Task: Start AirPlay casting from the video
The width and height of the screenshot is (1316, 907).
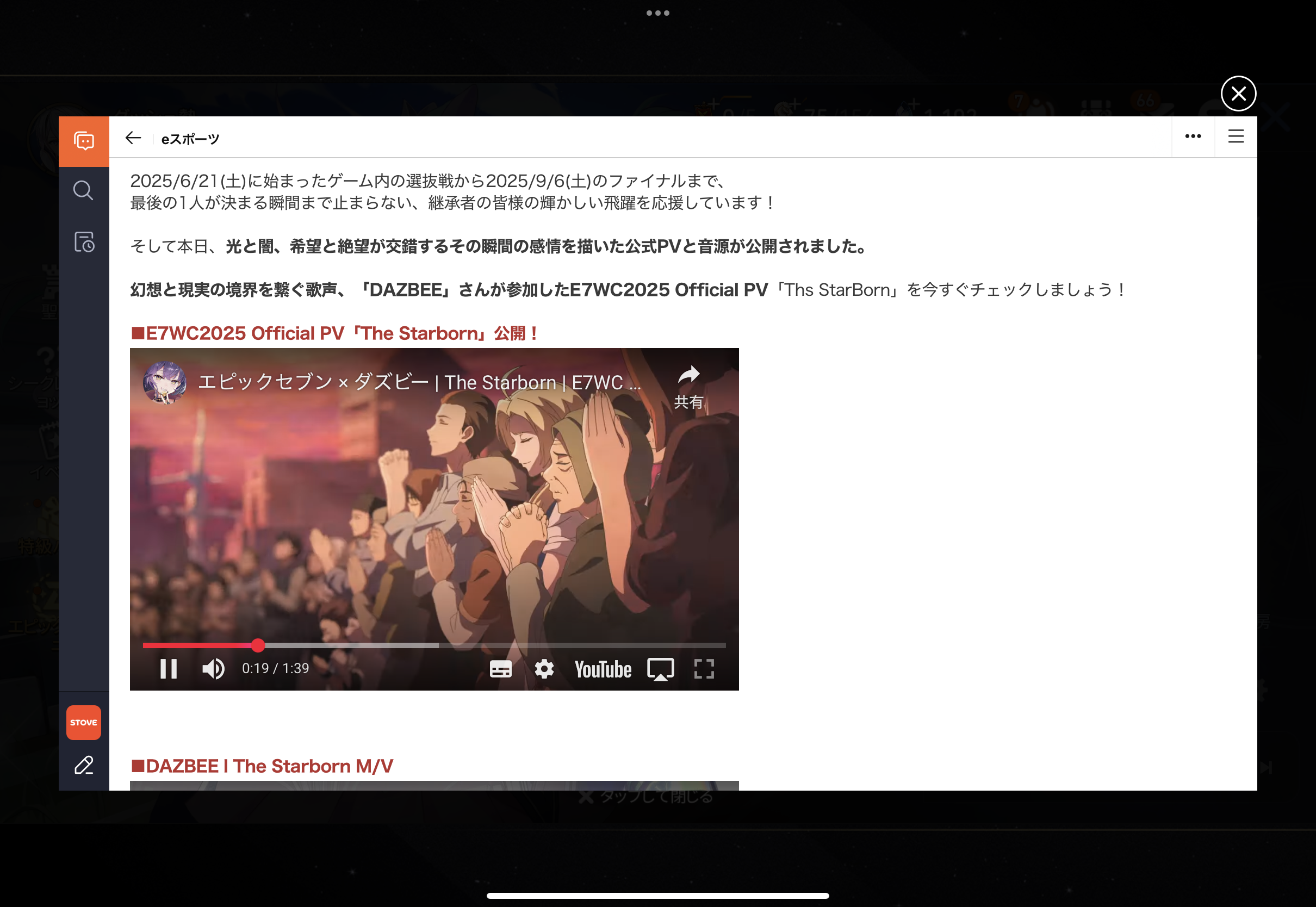Action: tap(661, 669)
